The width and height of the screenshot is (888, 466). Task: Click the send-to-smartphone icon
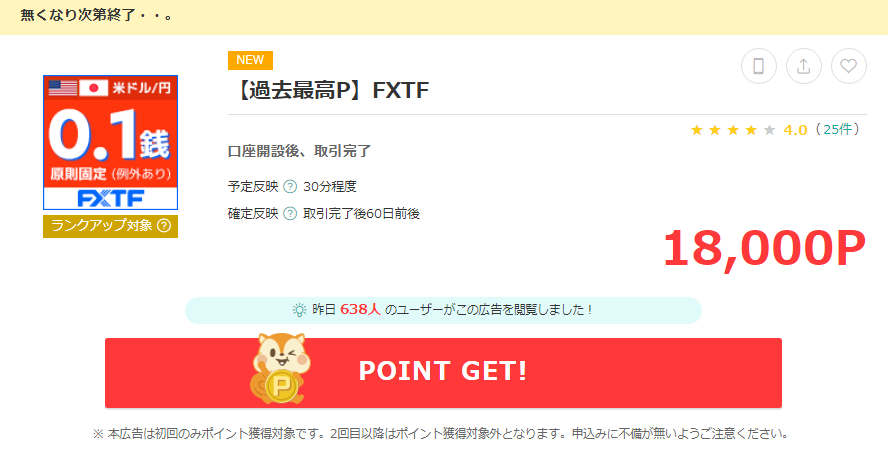click(758, 66)
